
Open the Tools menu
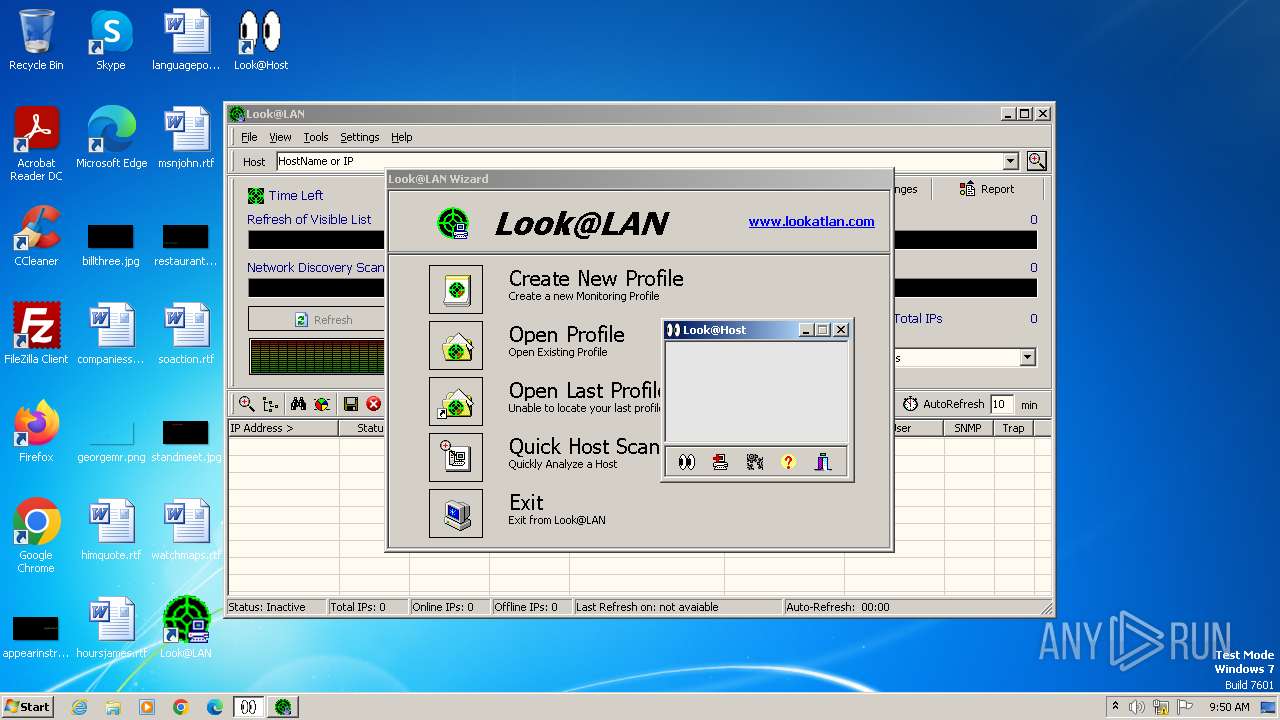click(x=316, y=137)
